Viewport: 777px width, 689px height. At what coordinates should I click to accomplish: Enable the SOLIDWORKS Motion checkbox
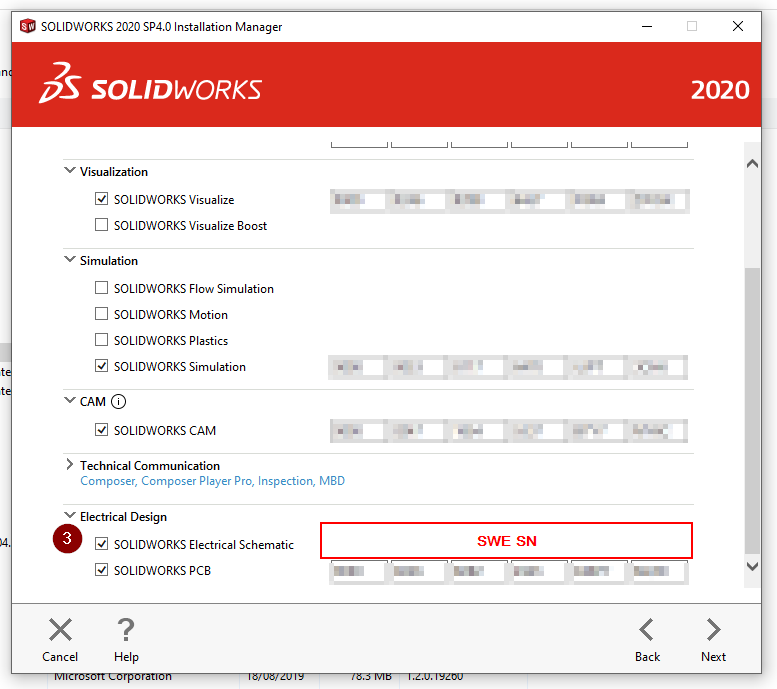point(101,315)
